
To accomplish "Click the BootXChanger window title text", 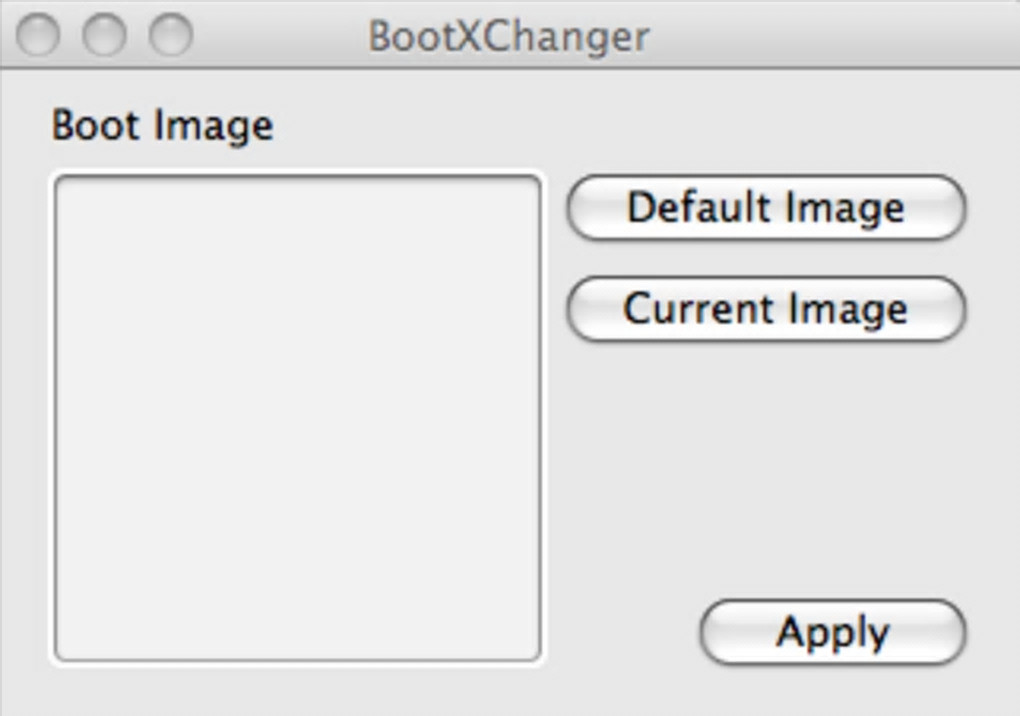I will 509,37.
